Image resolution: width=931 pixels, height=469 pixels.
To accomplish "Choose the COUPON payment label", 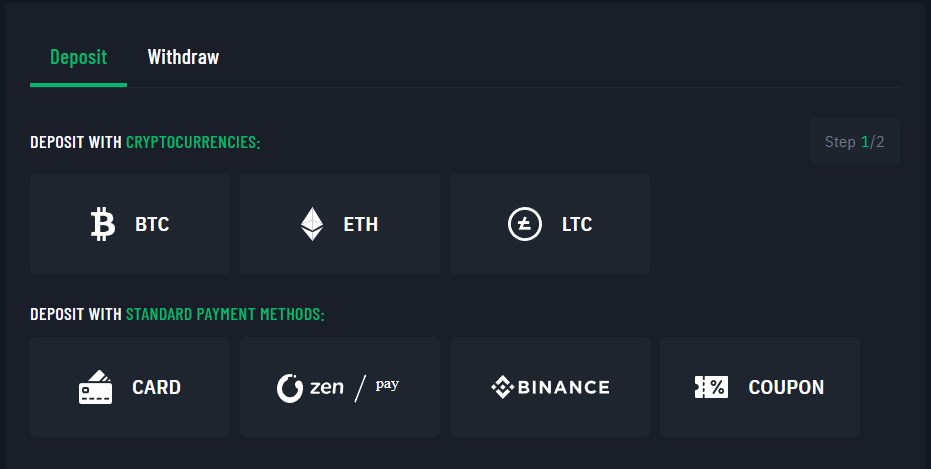I will pyautogui.click(x=786, y=387).
